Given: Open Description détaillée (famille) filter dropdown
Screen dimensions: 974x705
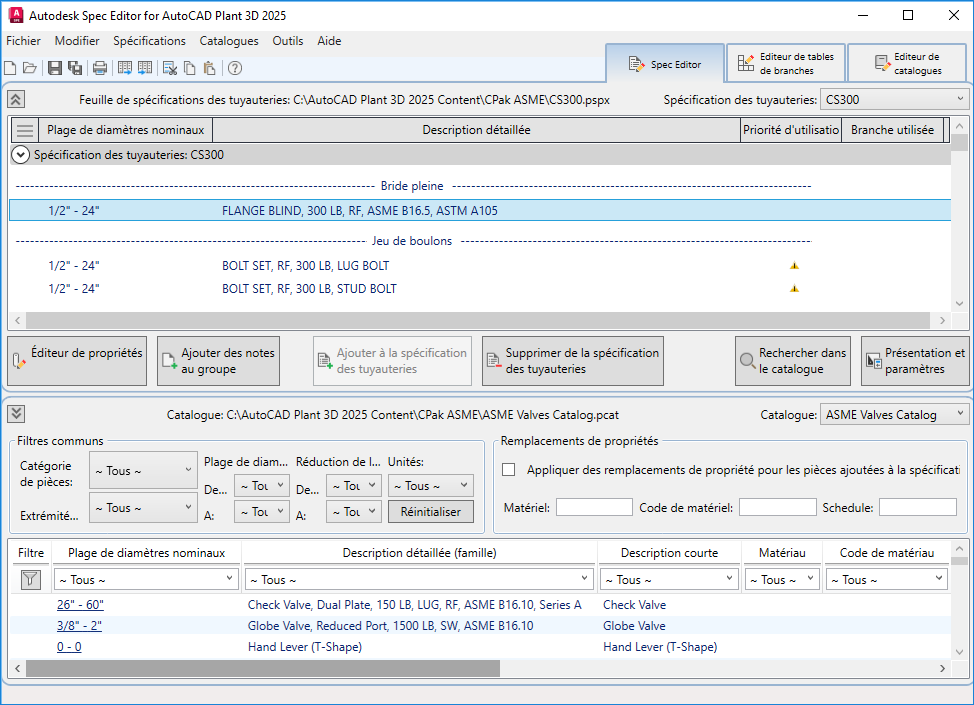Looking at the screenshot, I should pyautogui.click(x=419, y=580).
